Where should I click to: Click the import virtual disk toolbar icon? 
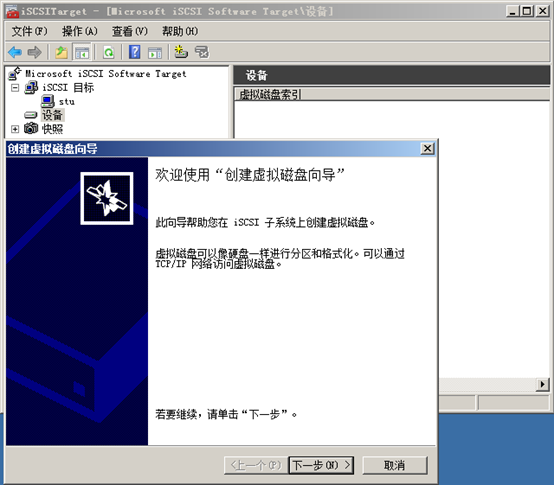tap(202, 52)
